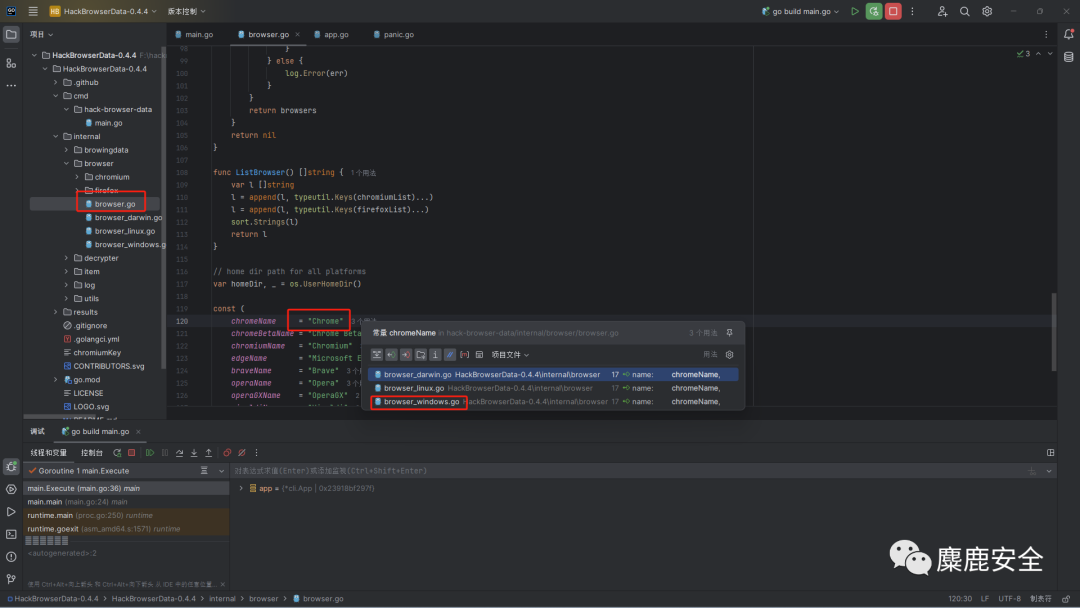The width and height of the screenshot is (1080, 608).
Task: Open settings gear in usages popup
Action: [x=729, y=355]
